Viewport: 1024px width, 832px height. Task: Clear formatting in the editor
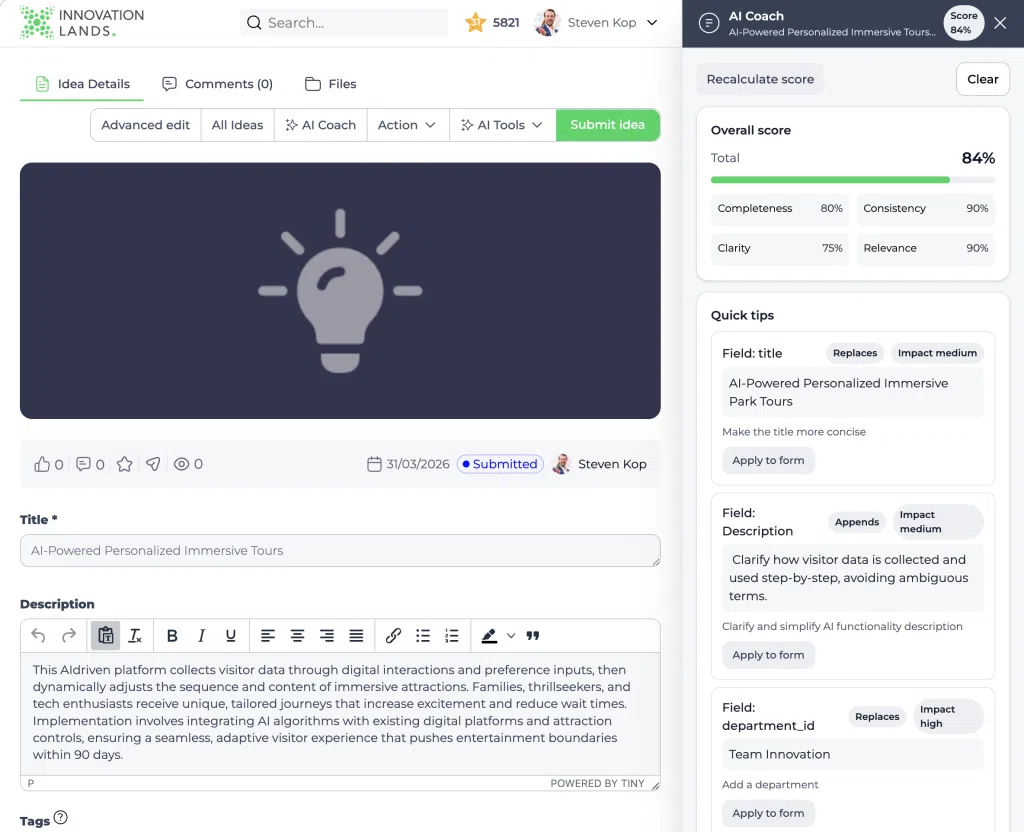[135, 635]
